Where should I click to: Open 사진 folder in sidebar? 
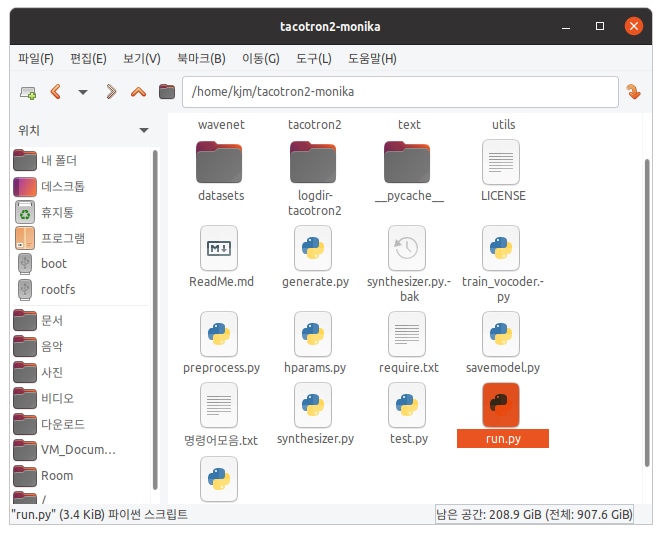tap(80, 372)
